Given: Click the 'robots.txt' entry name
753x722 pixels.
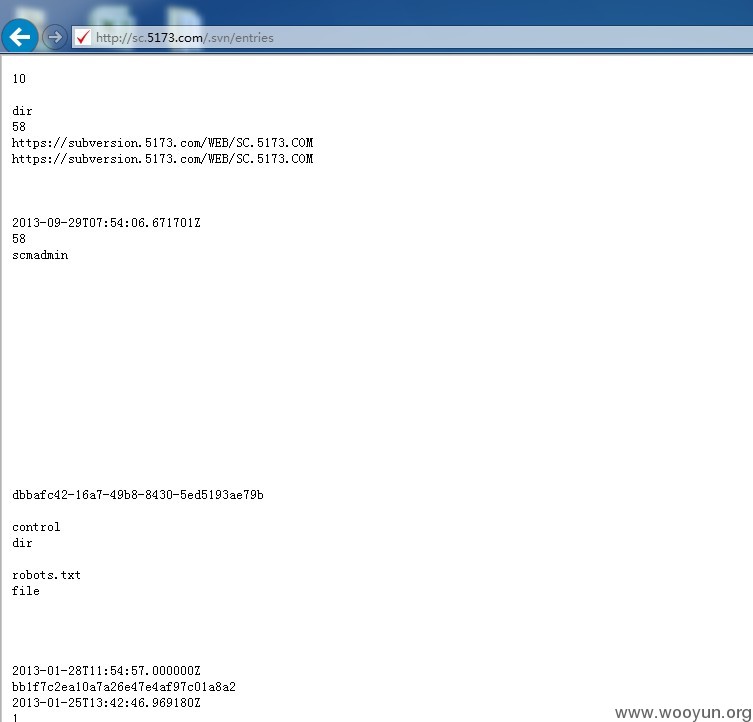Looking at the screenshot, I should click(46, 575).
